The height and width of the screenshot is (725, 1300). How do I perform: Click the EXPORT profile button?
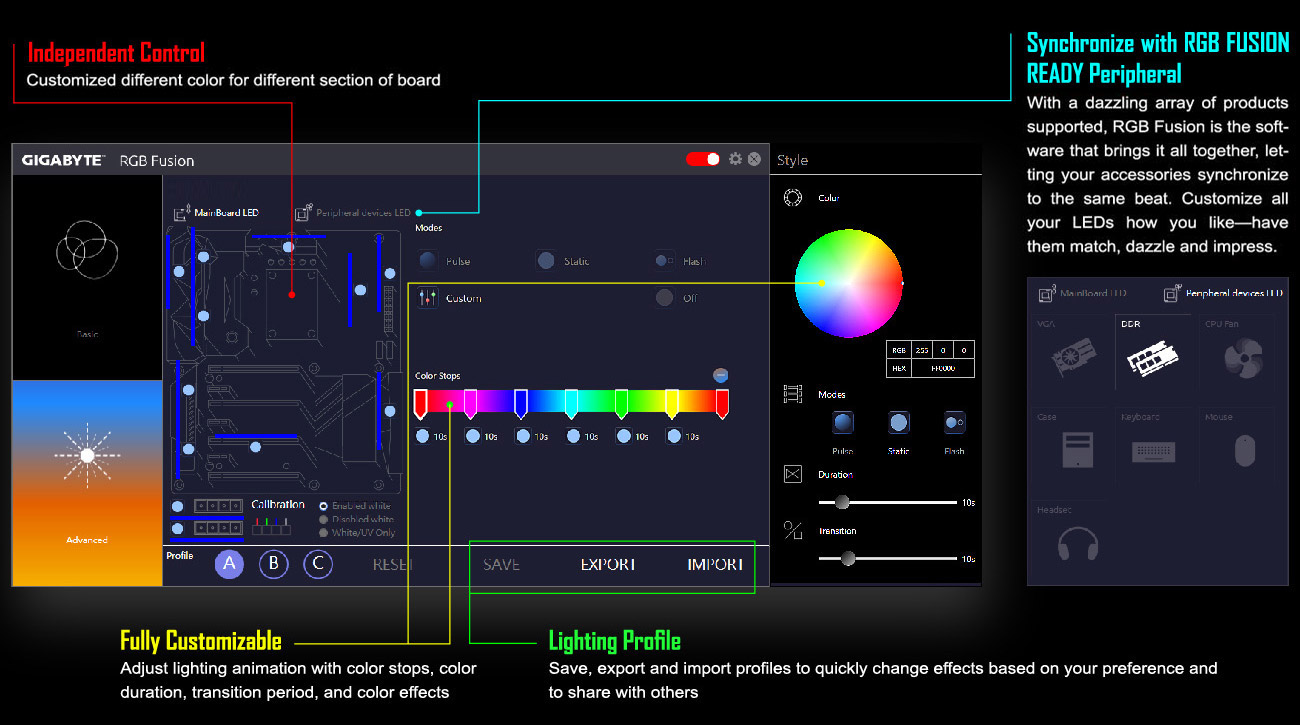click(608, 565)
